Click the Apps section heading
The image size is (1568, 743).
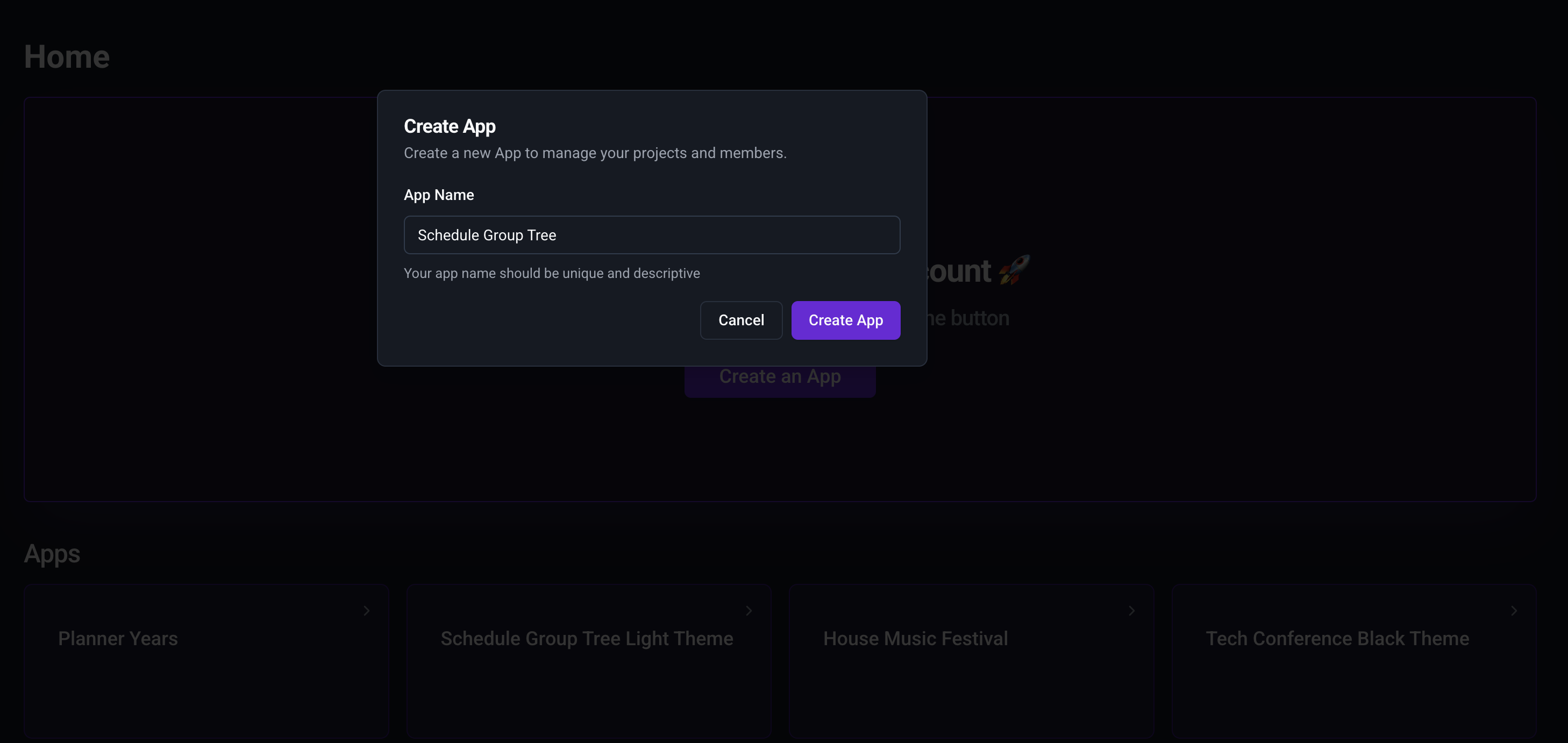(x=52, y=554)
